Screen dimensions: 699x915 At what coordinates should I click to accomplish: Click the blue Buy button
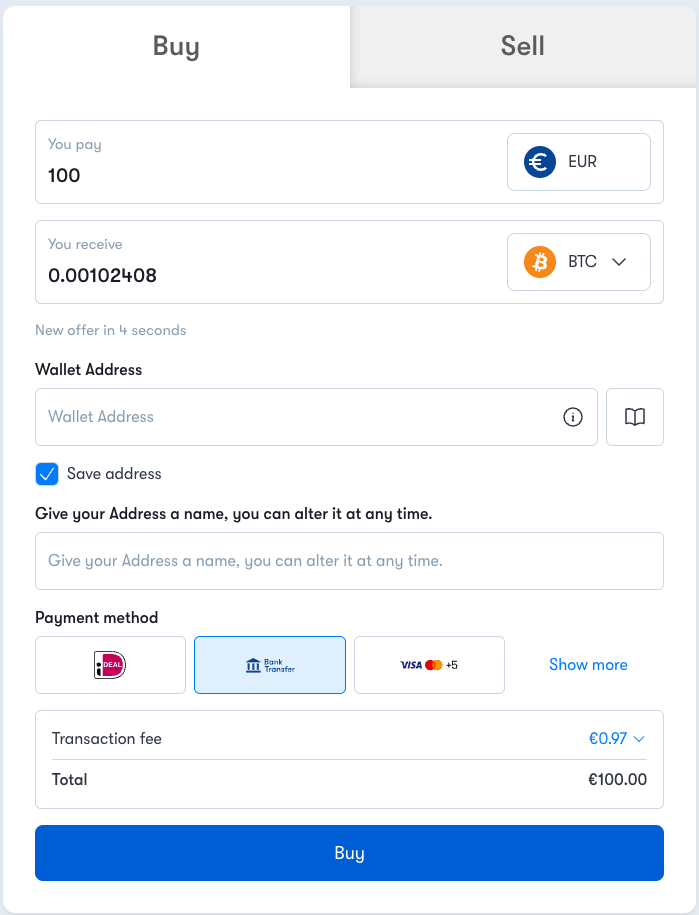coord(350,853)
